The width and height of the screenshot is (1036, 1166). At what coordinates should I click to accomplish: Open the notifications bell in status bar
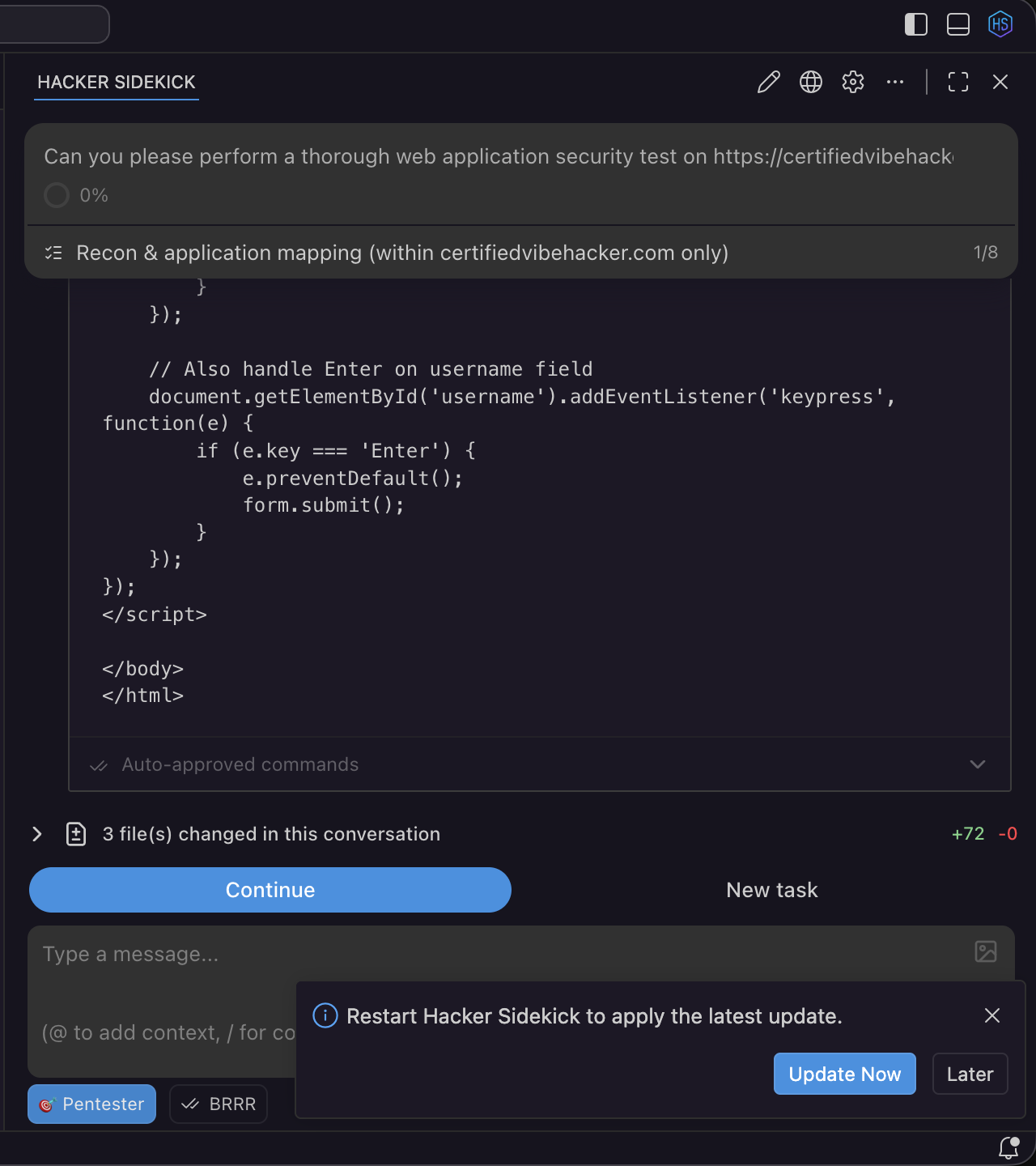pyautogui.click(x=1009, y=1147)
